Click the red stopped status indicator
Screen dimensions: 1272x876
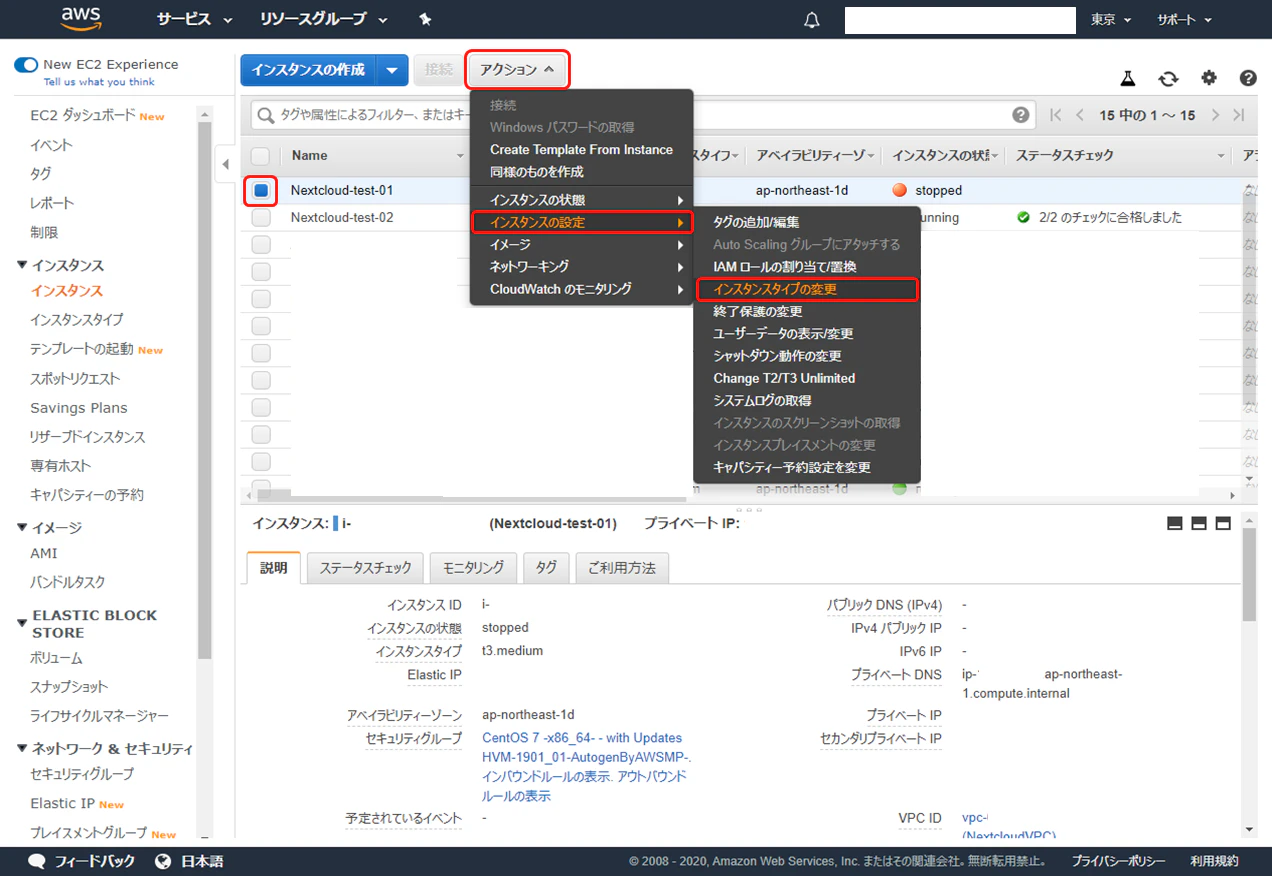pos(899,190)
